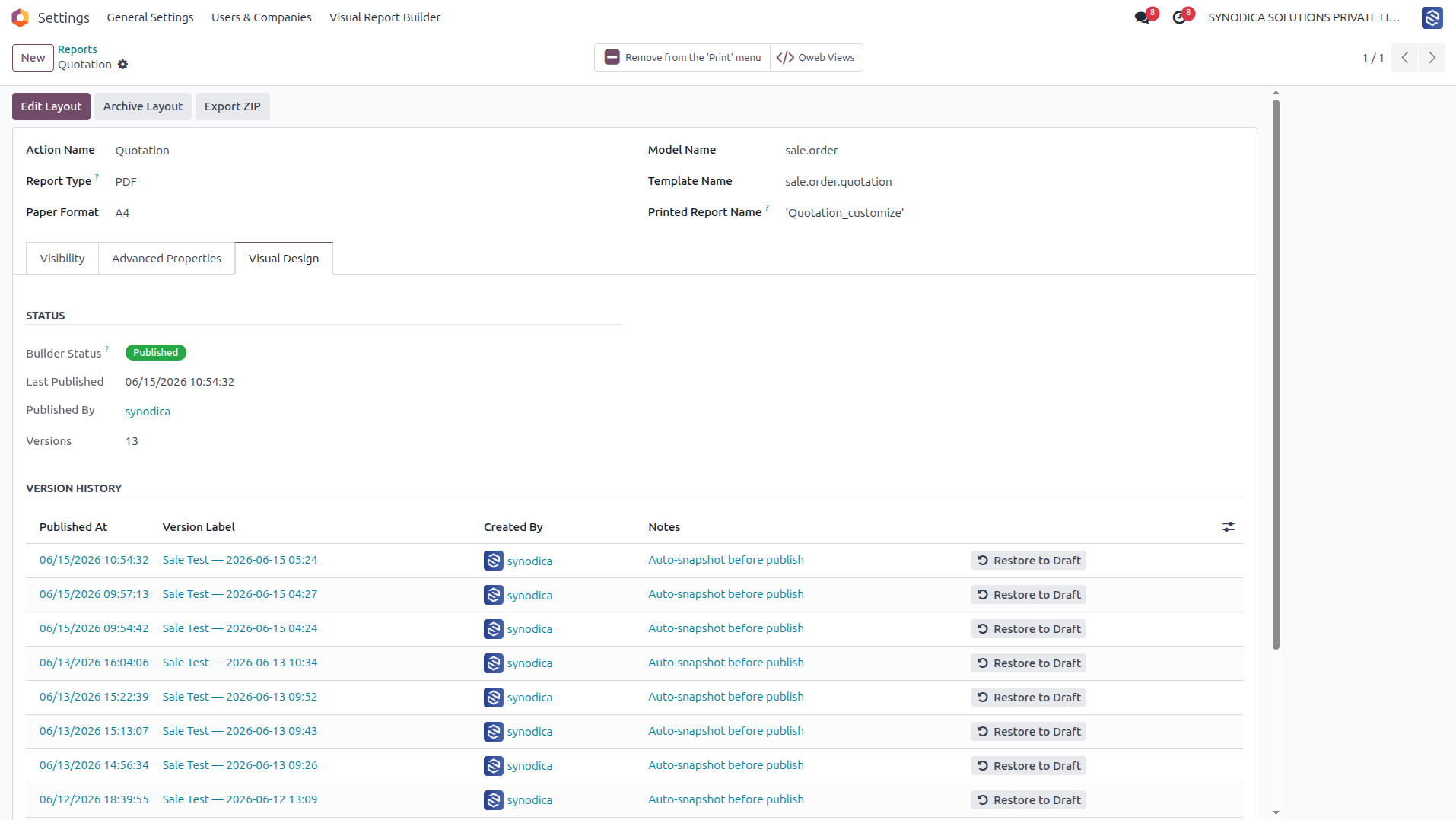This screenshot has width=1456, height=820.
Task: Restore 06/15/2026 09:54:42 version to draft
Action: [1028, 629]
